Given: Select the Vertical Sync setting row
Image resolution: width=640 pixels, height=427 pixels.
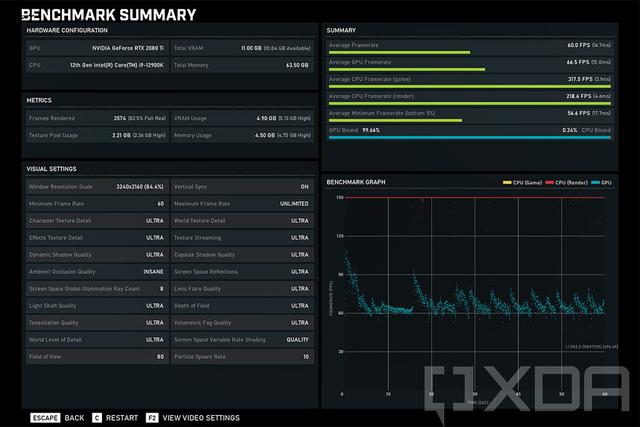Looking at the screenshot, I should coord(242,186).
